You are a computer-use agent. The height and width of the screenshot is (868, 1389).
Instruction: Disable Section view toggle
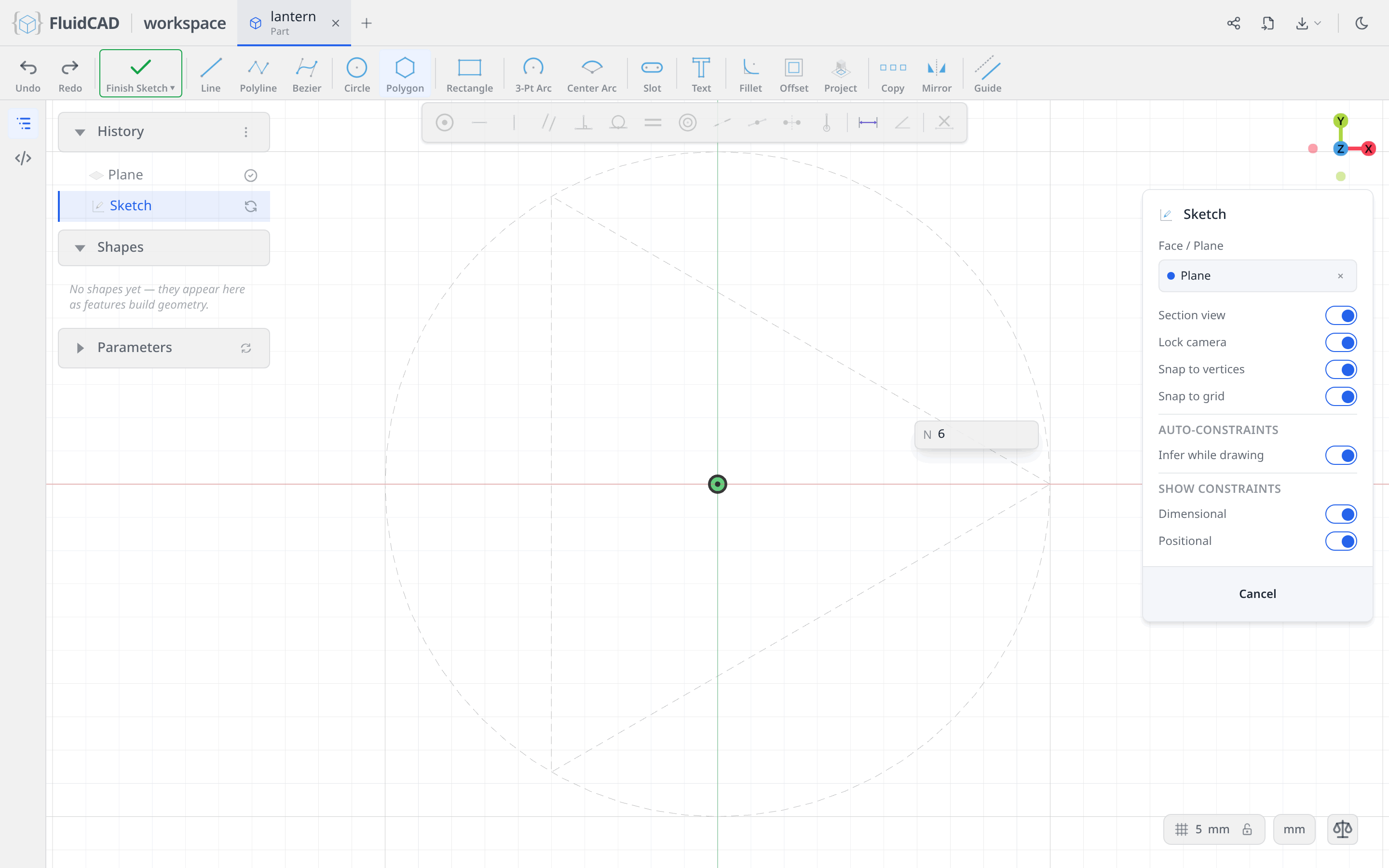tap(1341, 315)
